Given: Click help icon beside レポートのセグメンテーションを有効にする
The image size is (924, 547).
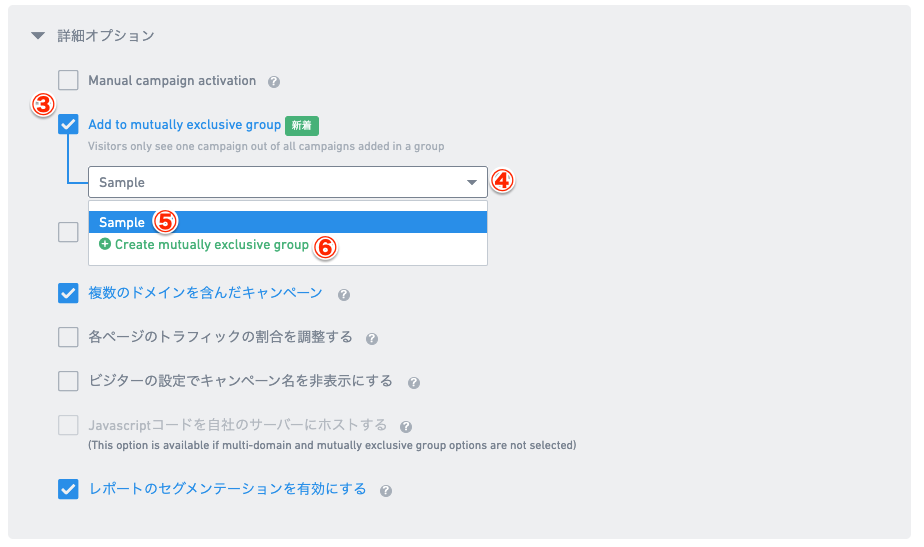Looking at the screenshot, I should (x=385, y=490).
